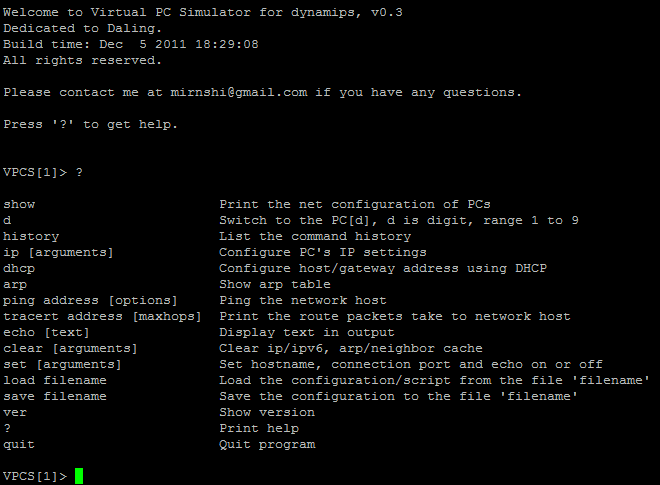Click the 'clear [arguments]' command entry

coord(70,348)
